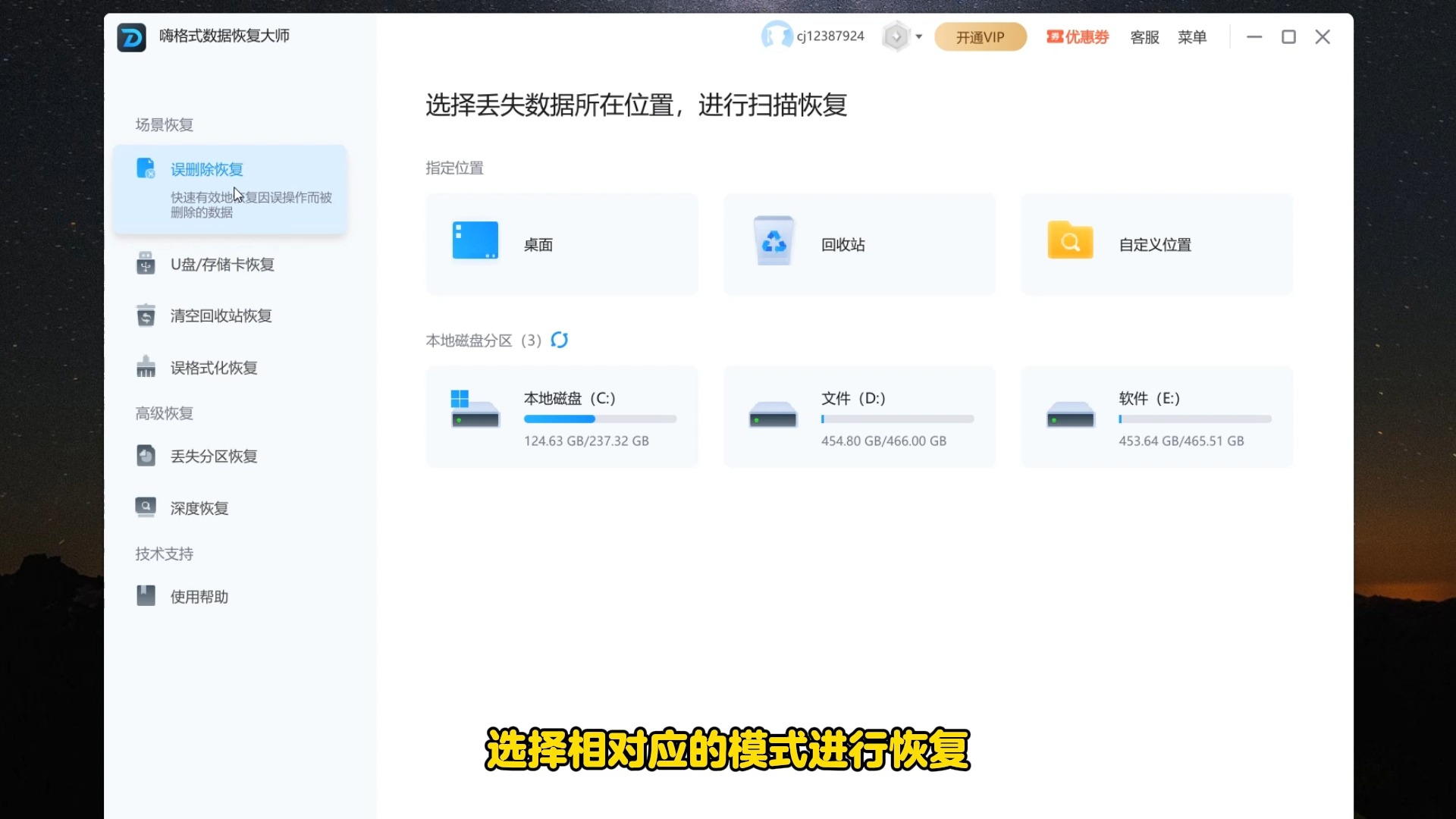
Task: Select the 文件 (D:) disk partition
Action: click(858, 416)
